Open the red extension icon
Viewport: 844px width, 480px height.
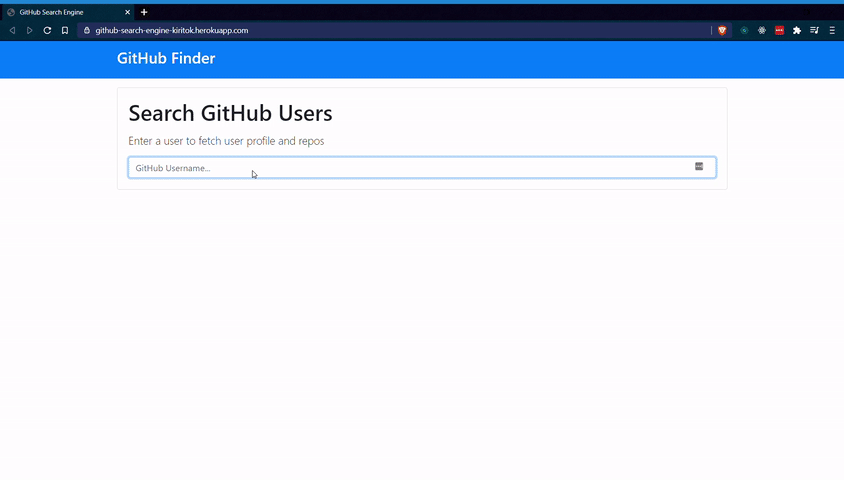[x=779, y=31]
